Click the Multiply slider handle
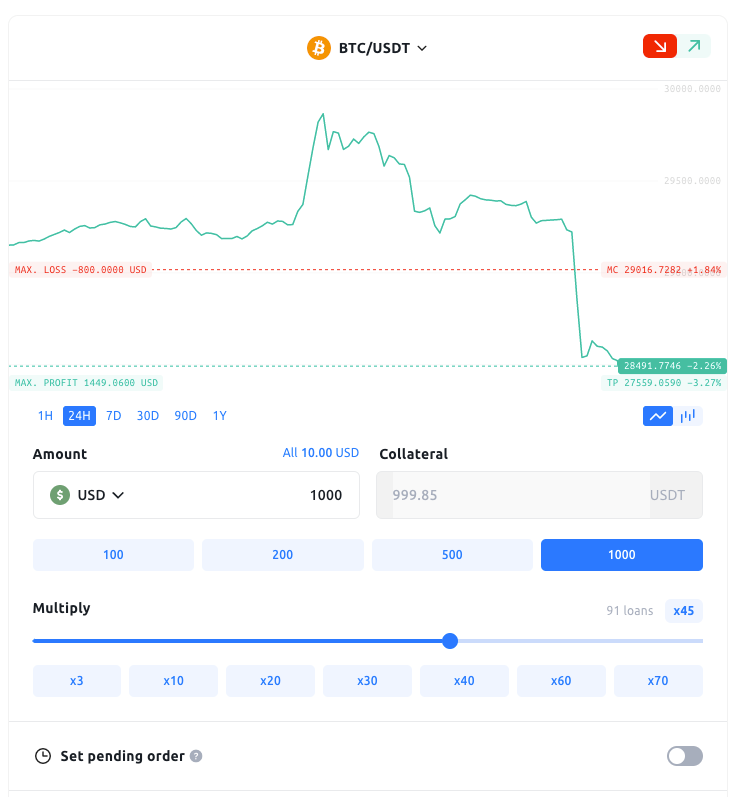 (450, 641)
